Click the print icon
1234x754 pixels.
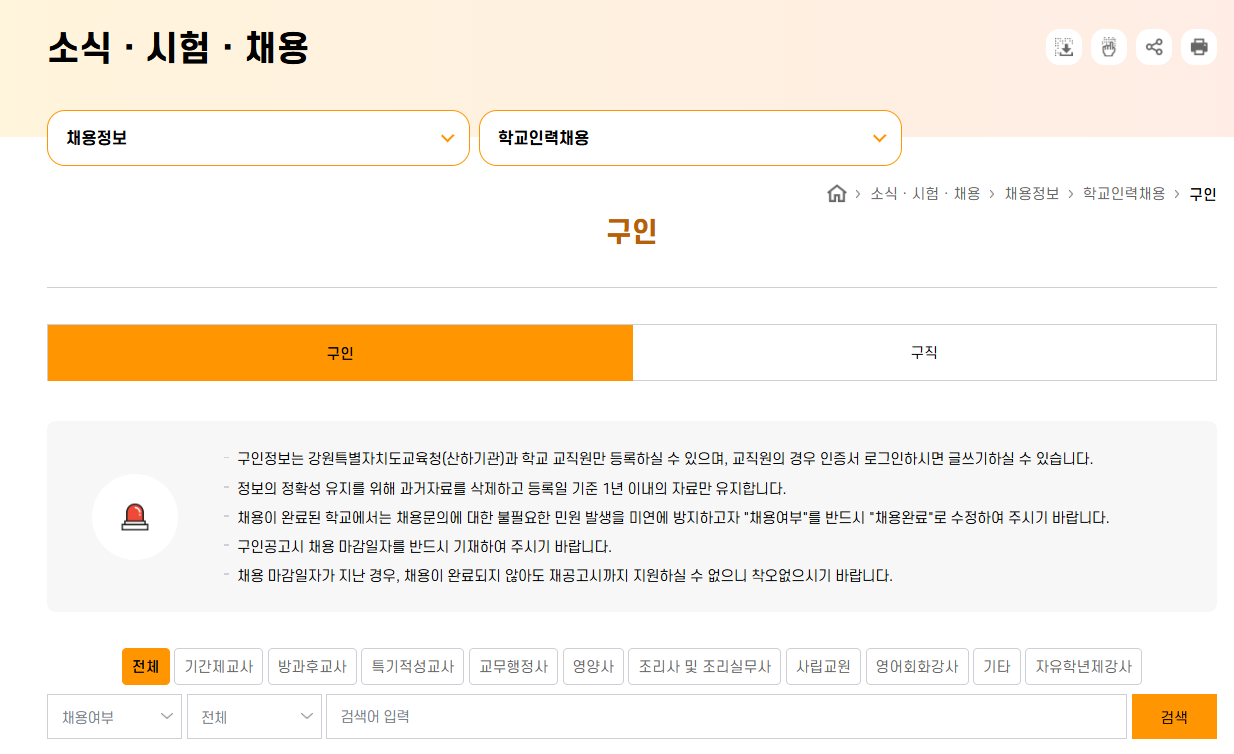(1198, 46)
